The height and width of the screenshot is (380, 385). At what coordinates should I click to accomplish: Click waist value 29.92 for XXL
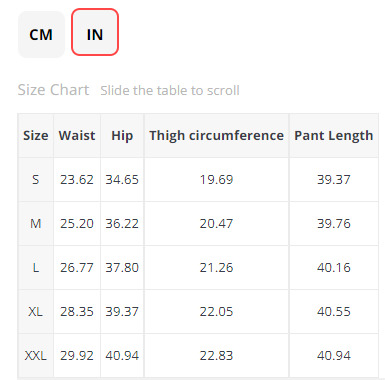tap(77, 356)
